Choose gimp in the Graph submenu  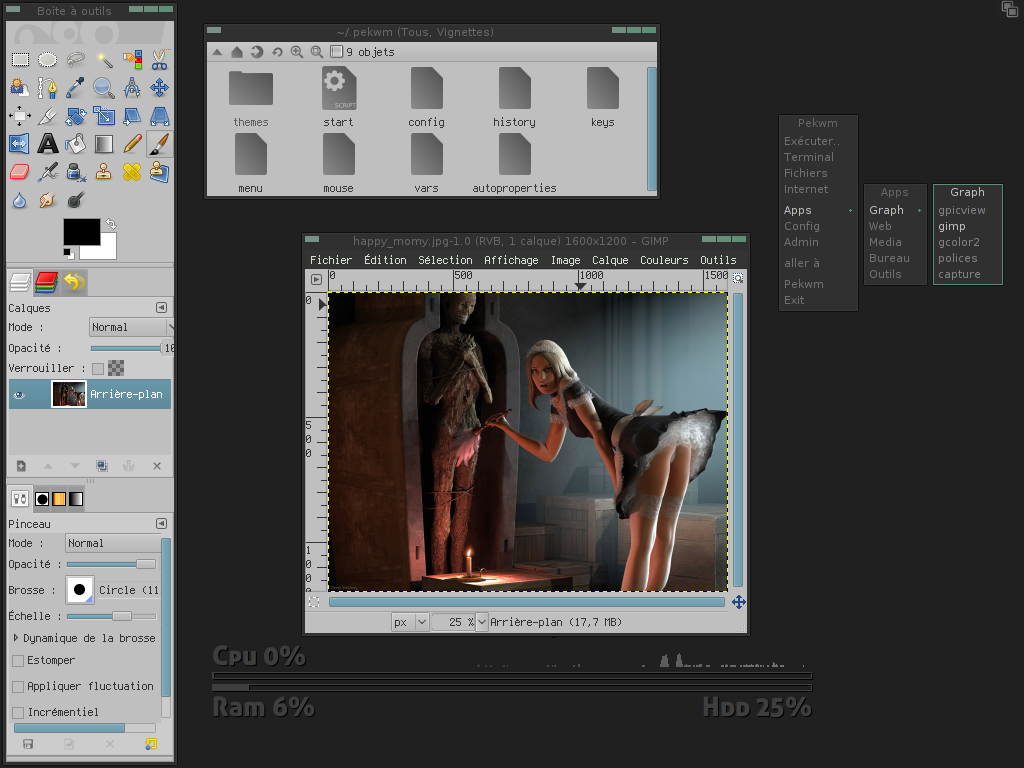952,226
